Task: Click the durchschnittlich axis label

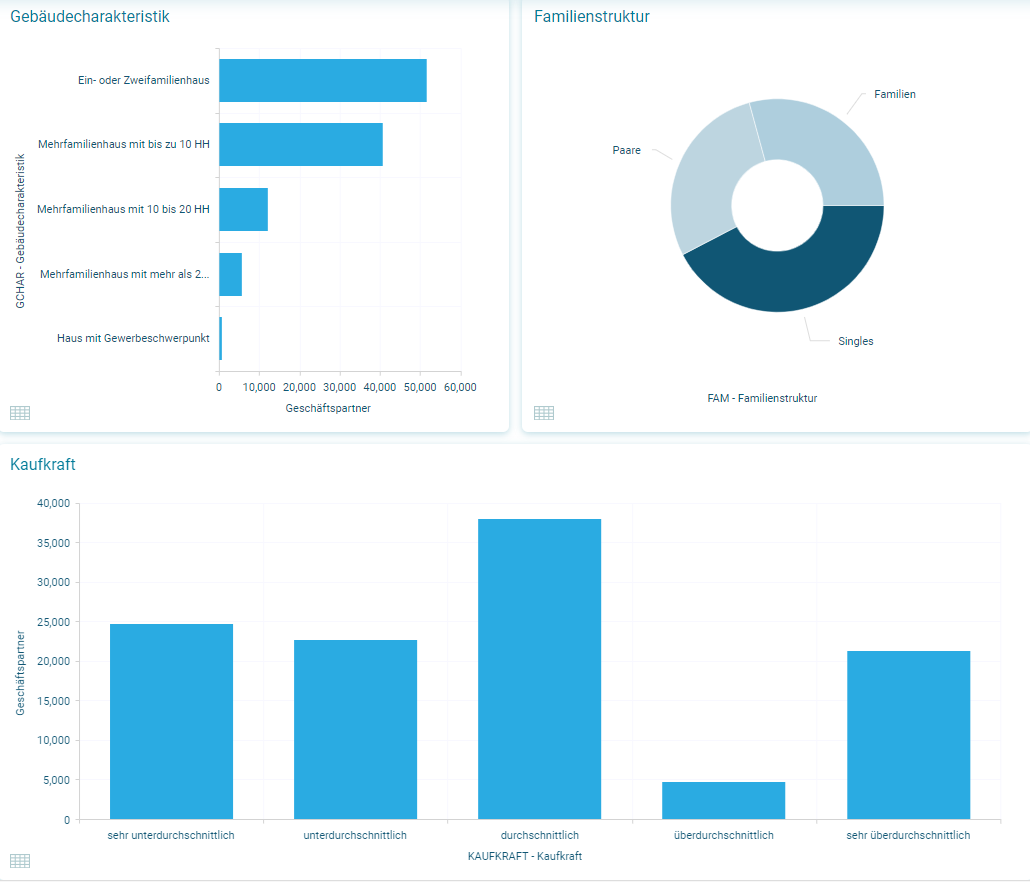Action: 540,835
